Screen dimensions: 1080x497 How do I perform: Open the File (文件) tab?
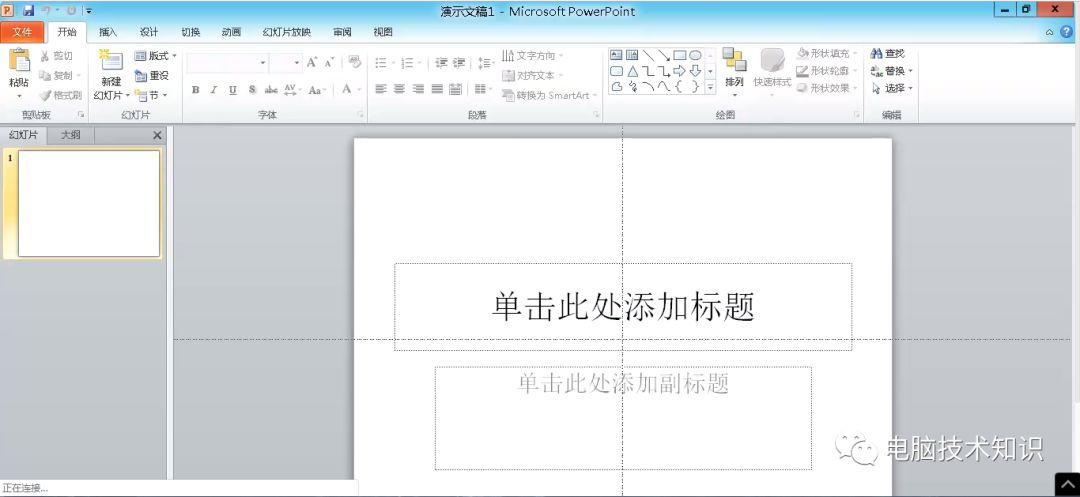22,32
